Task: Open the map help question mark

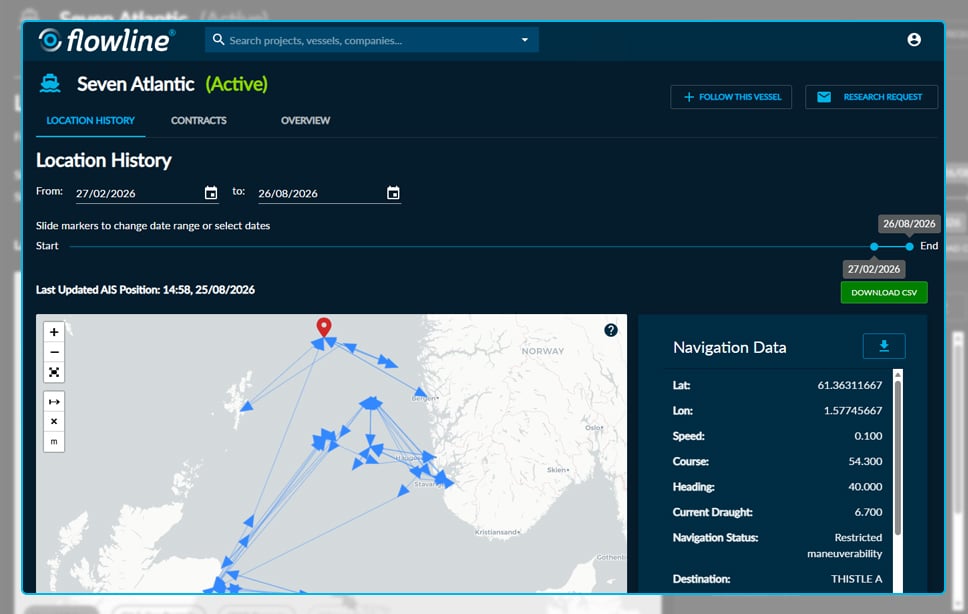Action: (611, 330)
